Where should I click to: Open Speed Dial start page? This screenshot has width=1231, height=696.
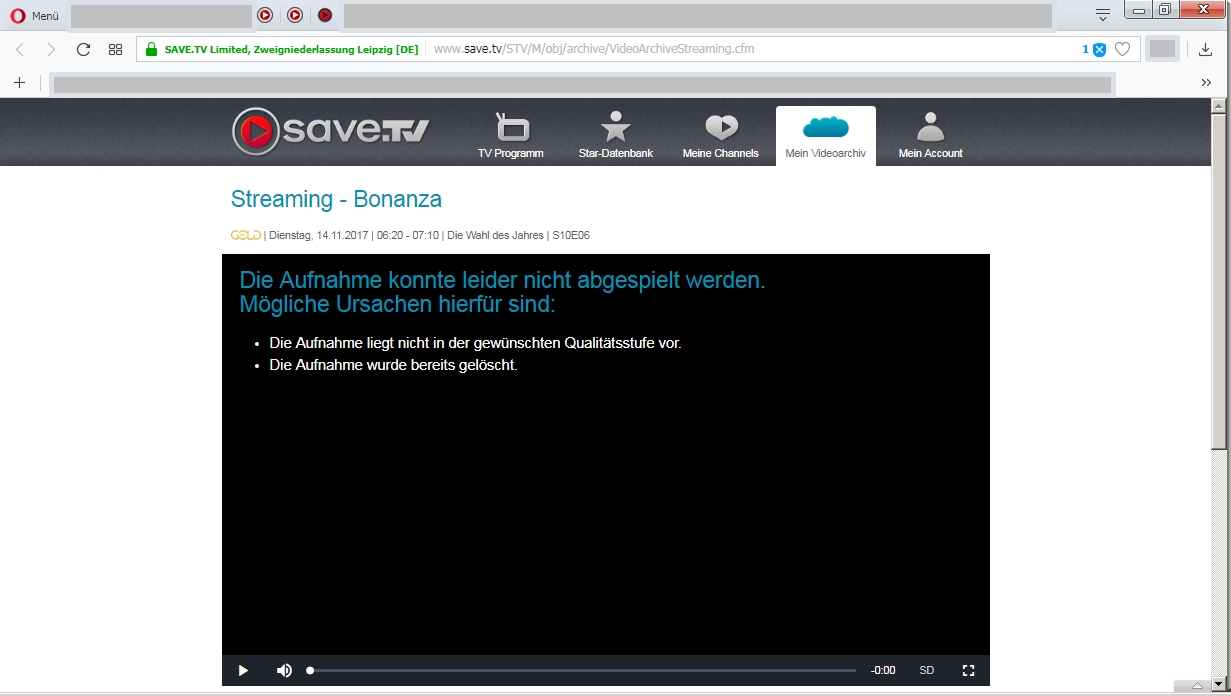[115, 49]
